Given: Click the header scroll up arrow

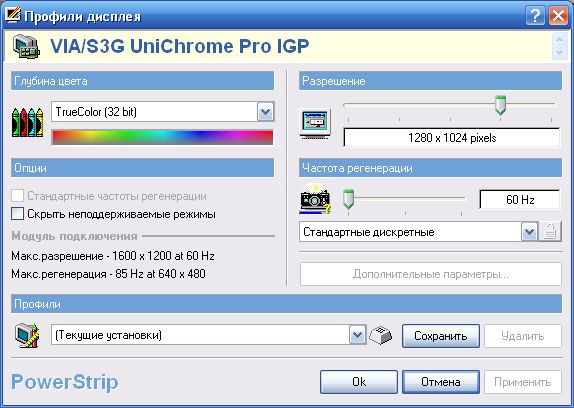Looking at the screenshot, I should [559, 39].
